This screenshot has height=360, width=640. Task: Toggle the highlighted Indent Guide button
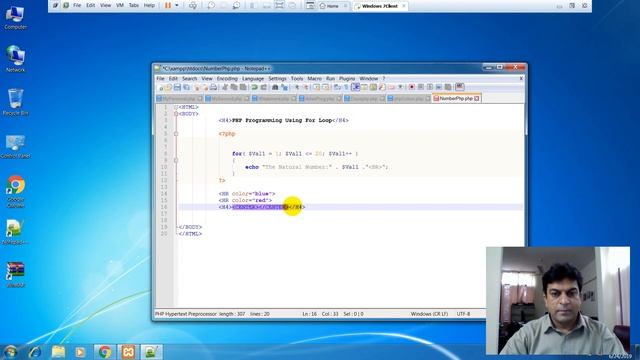(x=356, y=87)
